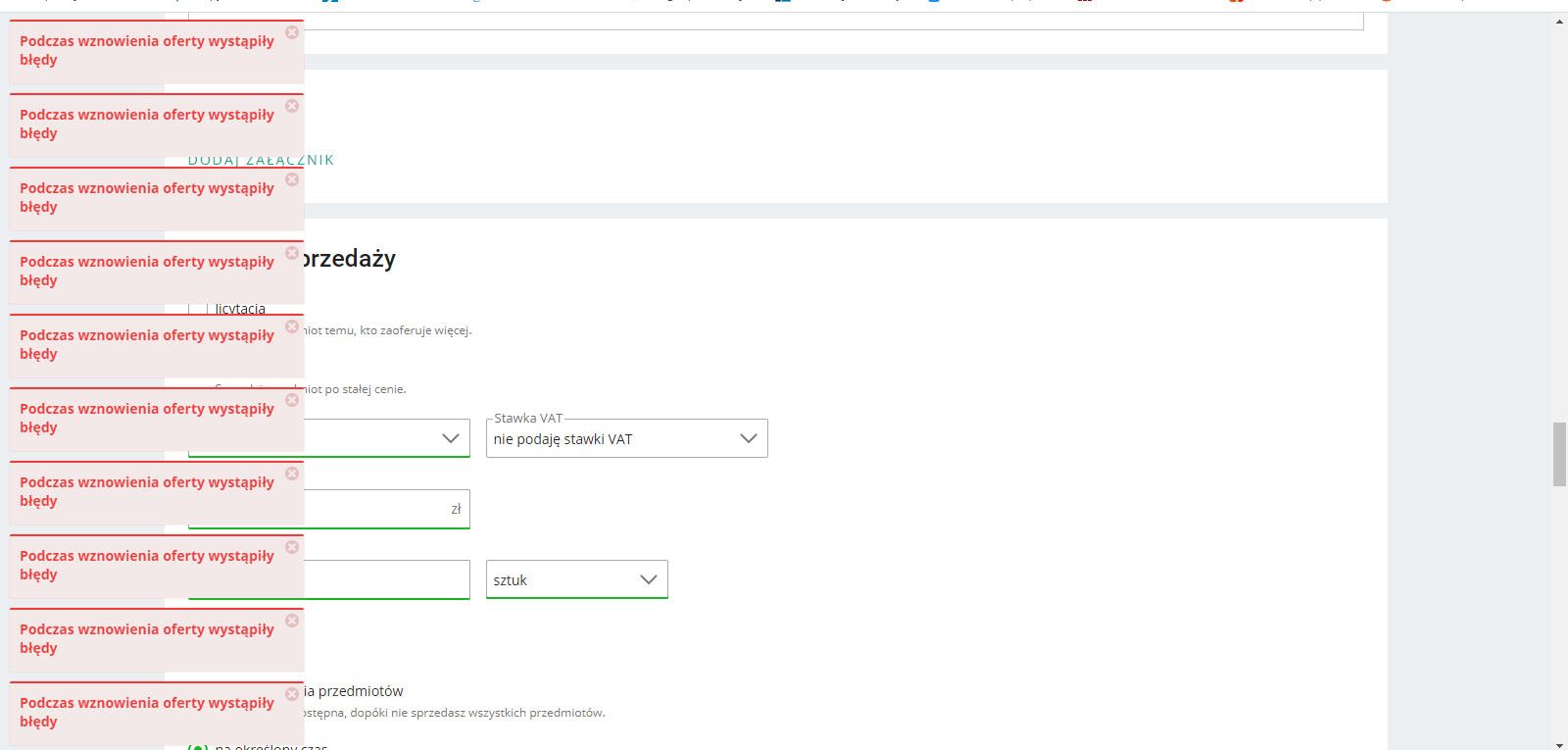
Task: Dismiss the bottommost error notification
Action: pos(292,694)
